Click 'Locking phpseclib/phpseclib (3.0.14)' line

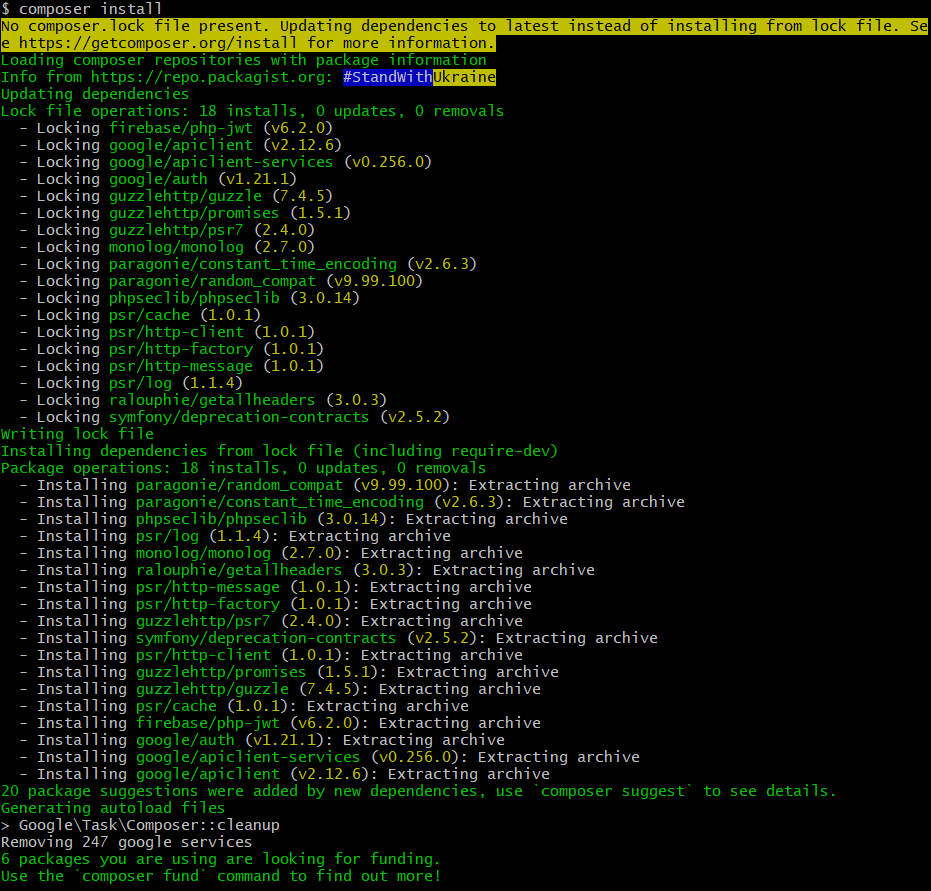pos(189,299)
